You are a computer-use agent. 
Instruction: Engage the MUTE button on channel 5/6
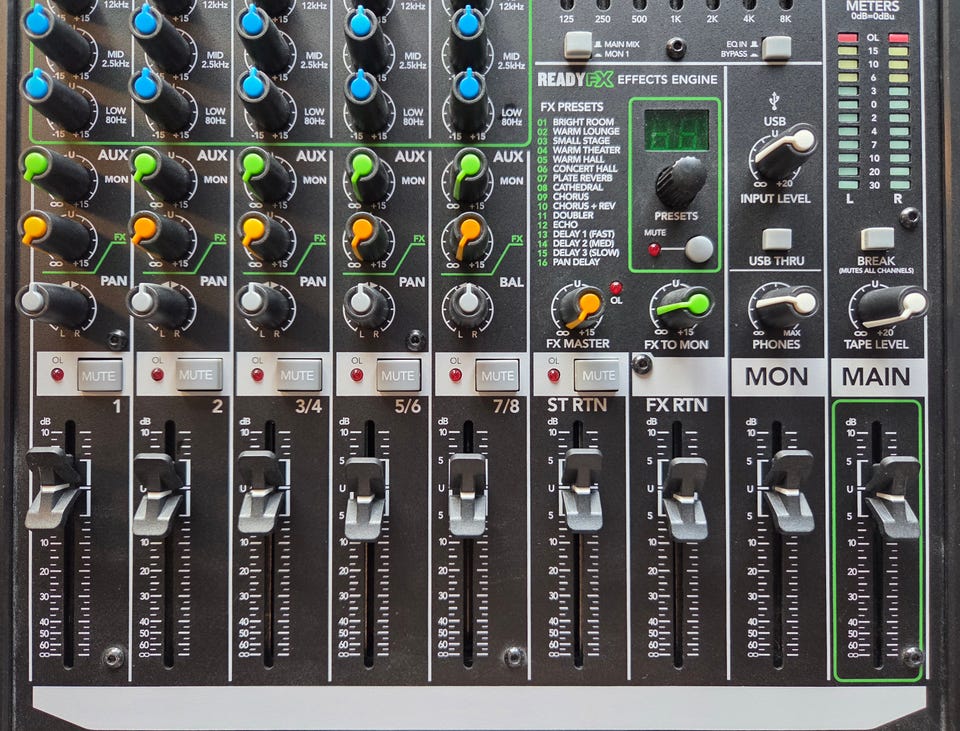point(399,375)
